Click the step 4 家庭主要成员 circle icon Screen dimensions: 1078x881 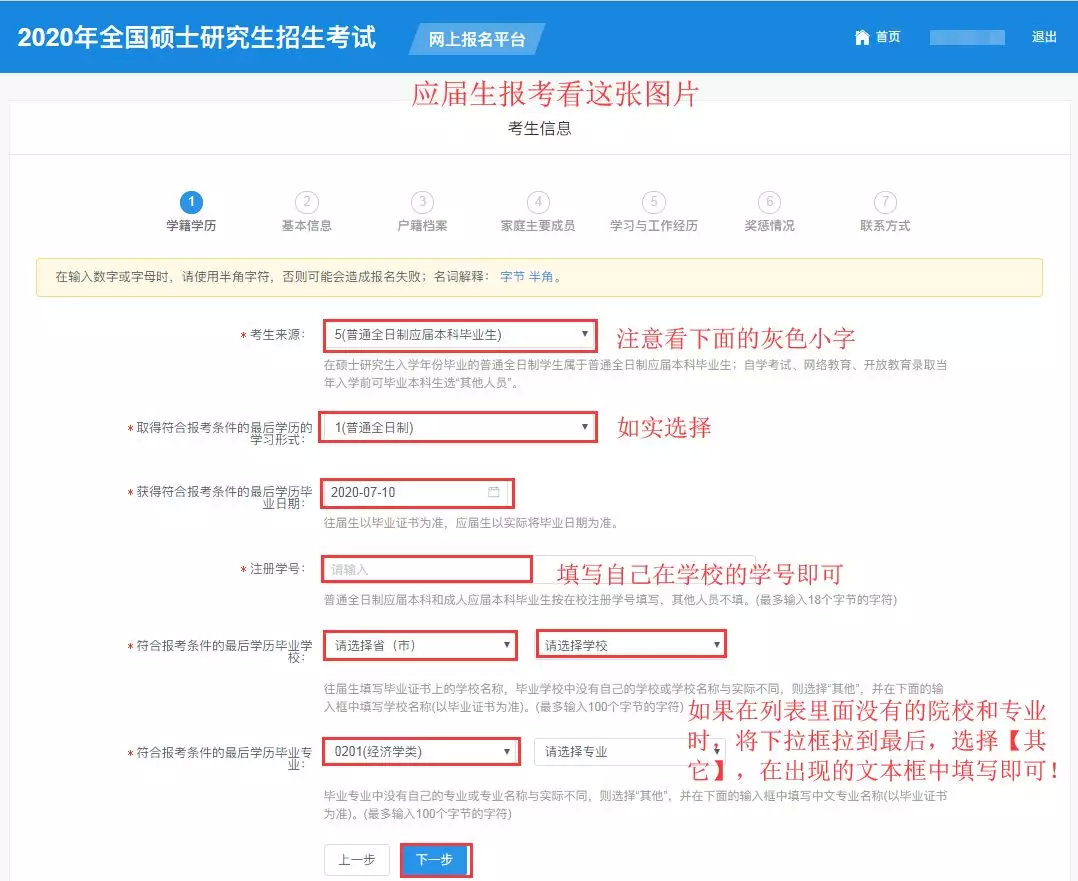click(x=538, y=200)
